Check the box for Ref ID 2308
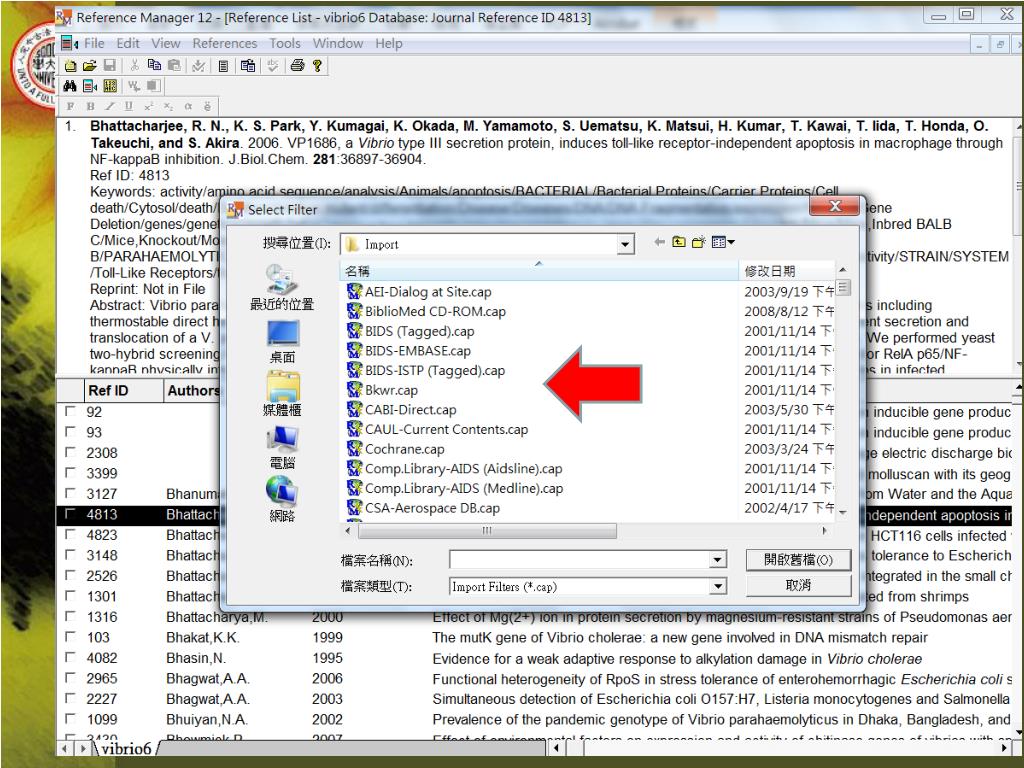The image size is (1024, 768). coord(70,453)
